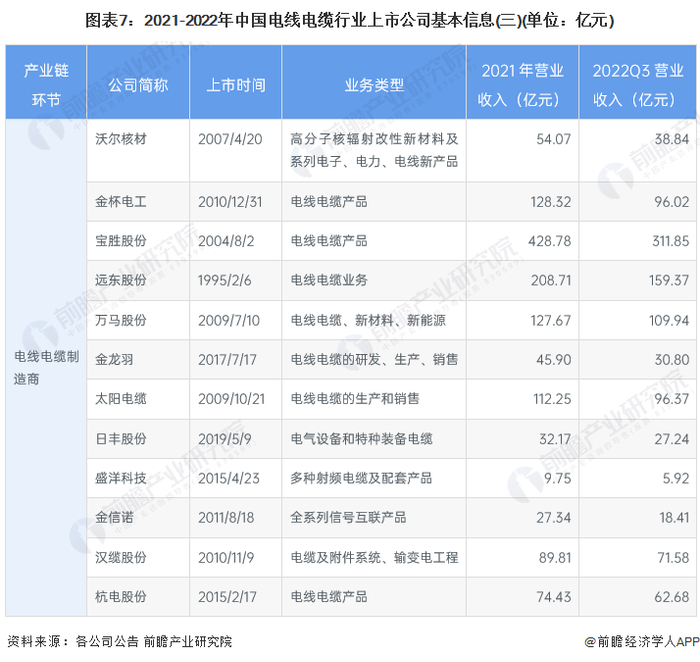This screenshot has height=662, width=700.
Task: Click 2021 revenue value 9.75
Action: [558, 478]
